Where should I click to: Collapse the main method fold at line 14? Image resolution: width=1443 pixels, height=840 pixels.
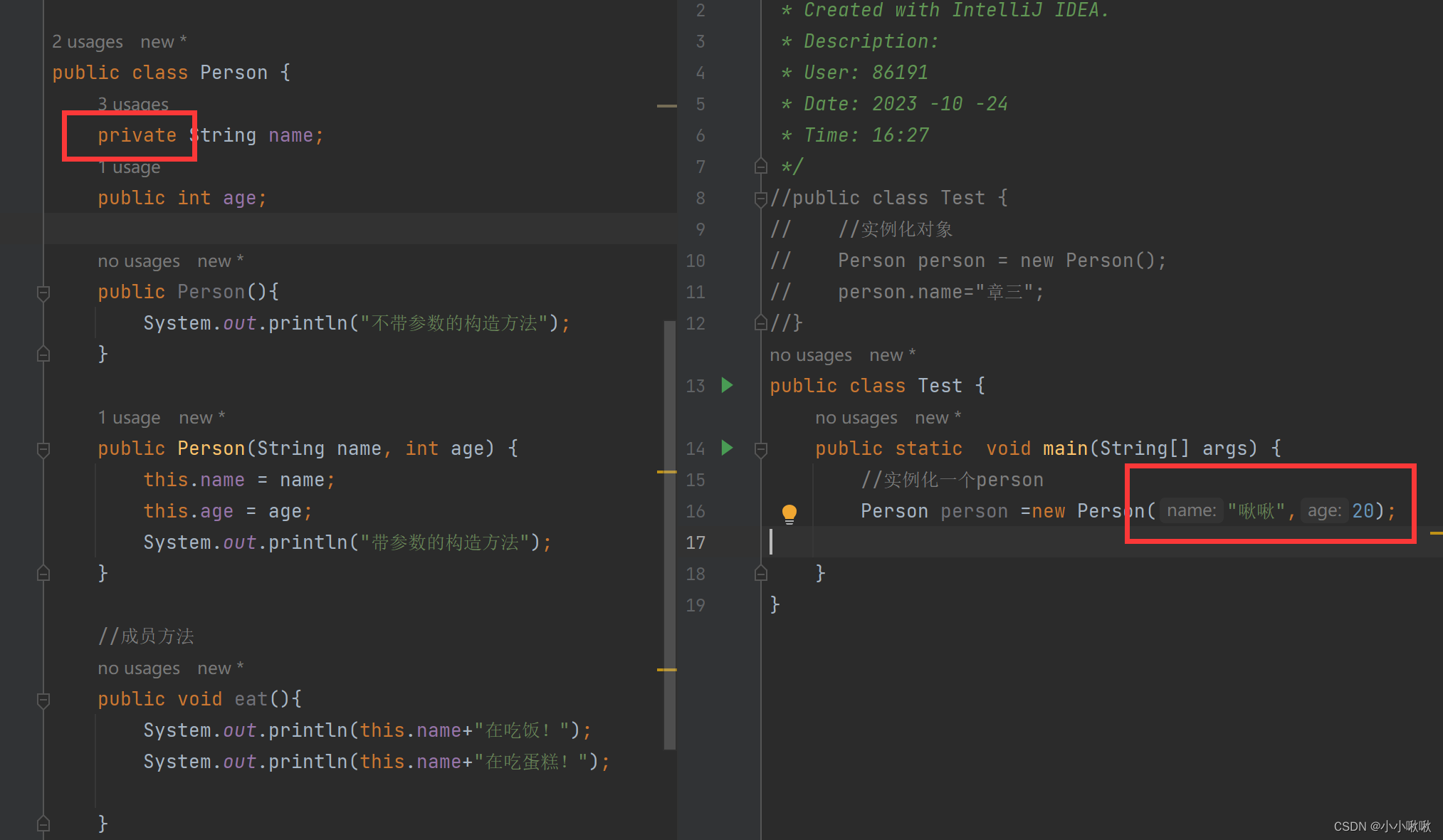click(x=761, y=449)
